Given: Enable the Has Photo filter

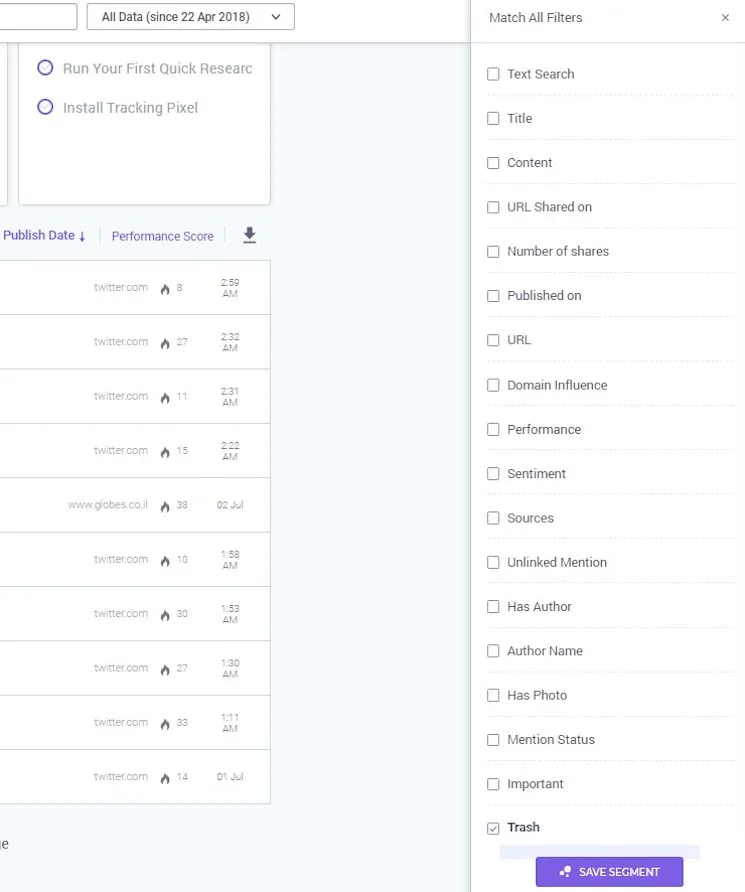Looking at the screenshot, I should [493, 695].
